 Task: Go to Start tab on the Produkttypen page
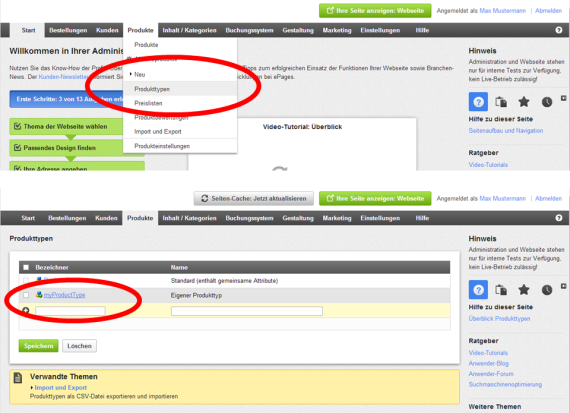click(x=28, y=218)
